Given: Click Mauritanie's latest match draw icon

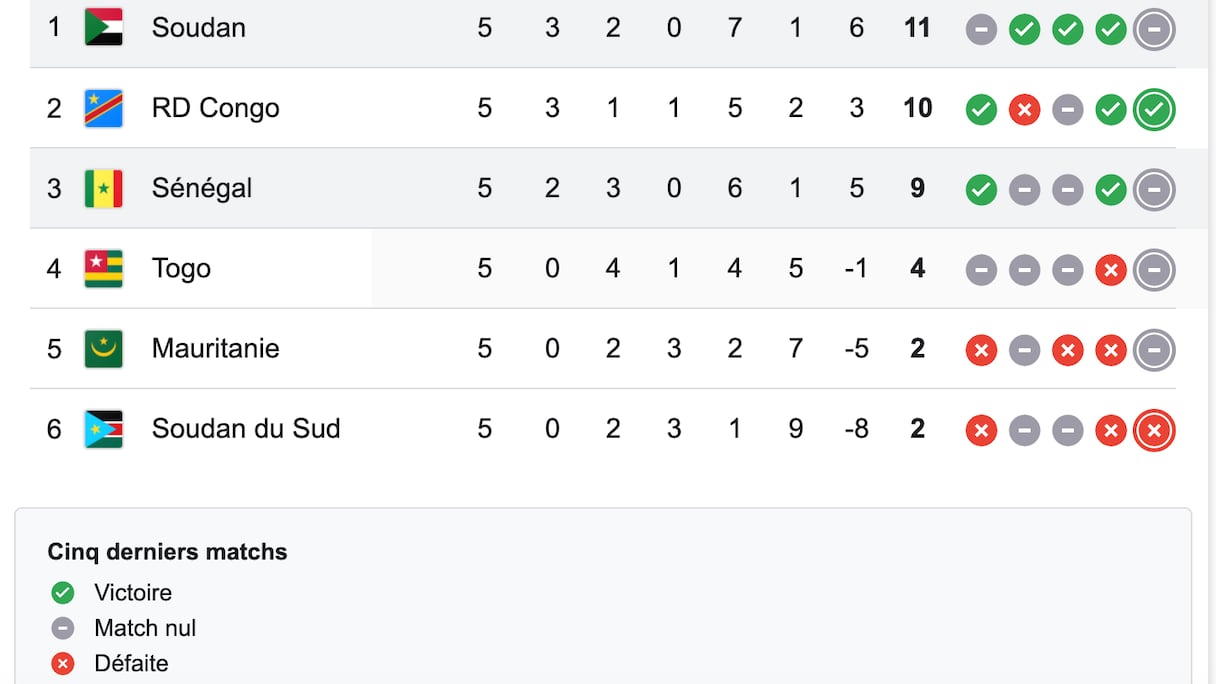Looking at the screenshot, I should click(x=1154, y=351).
